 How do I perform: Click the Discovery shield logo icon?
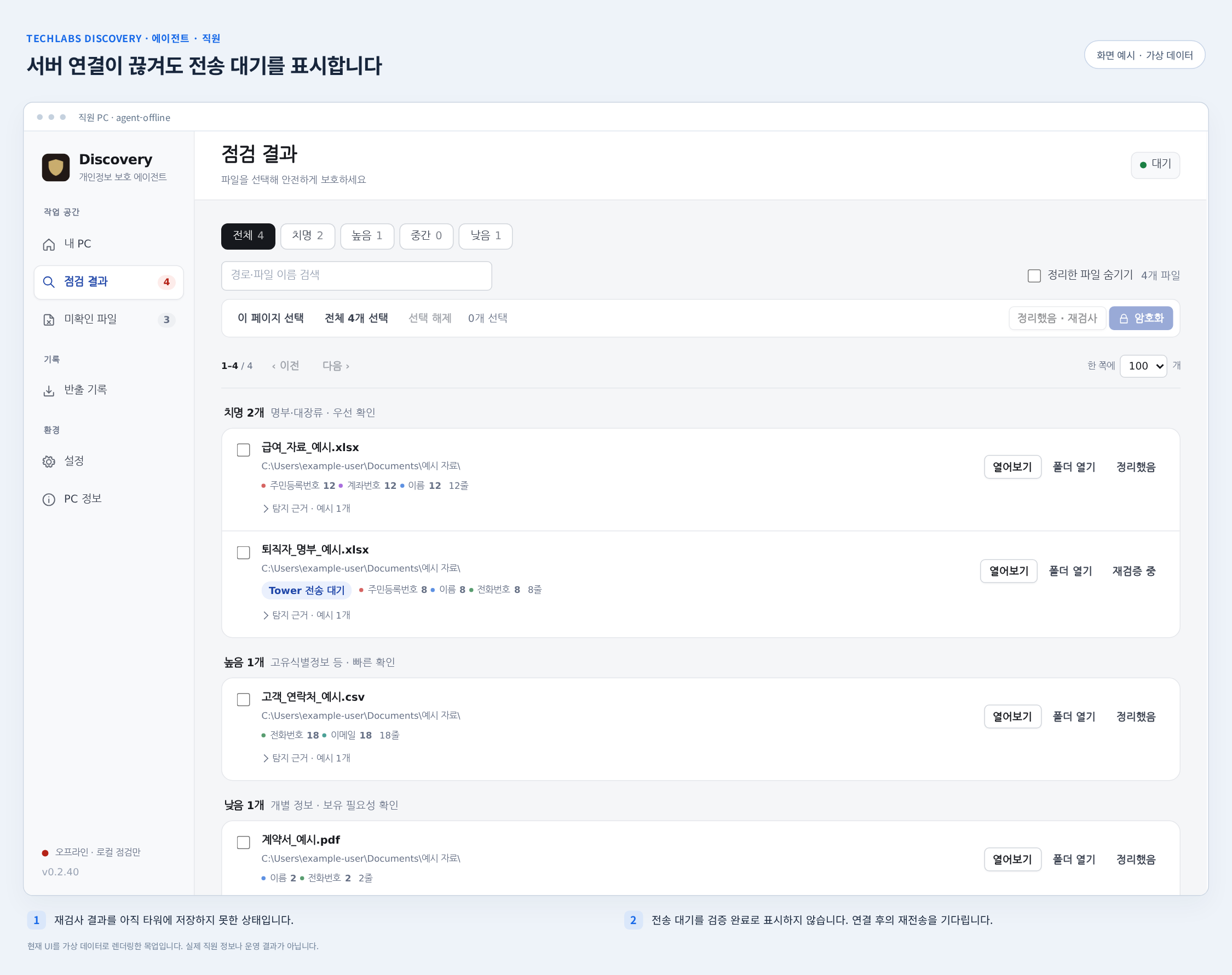[56, 168]
